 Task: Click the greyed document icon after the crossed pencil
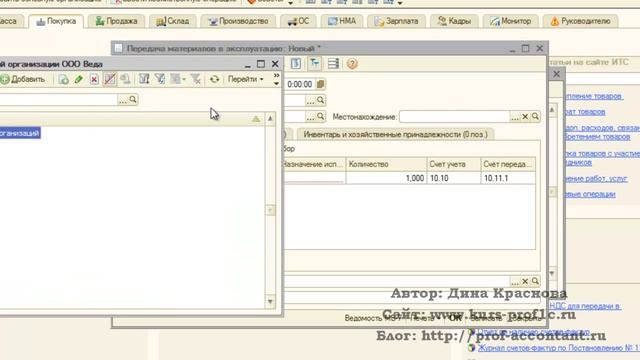pyautogui.click(x=125, y=79)
